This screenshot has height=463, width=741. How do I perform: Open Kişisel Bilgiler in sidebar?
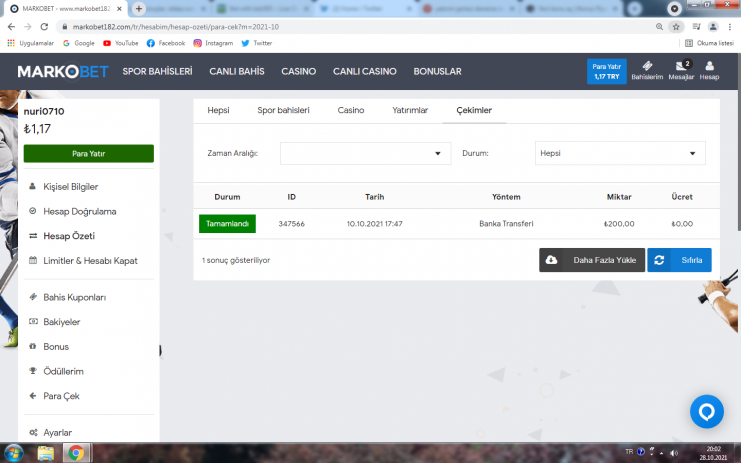tap(70, 187)
